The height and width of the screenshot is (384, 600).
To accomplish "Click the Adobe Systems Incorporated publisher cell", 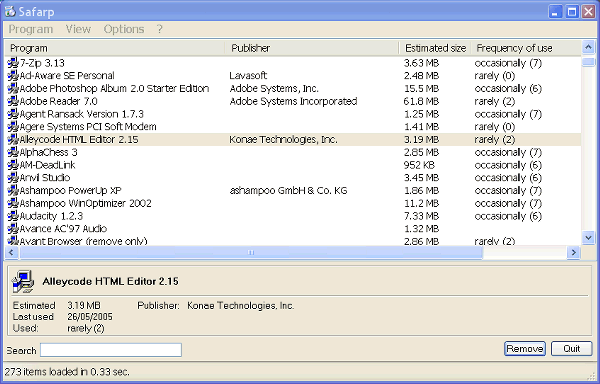I will (x=293, y=101).
